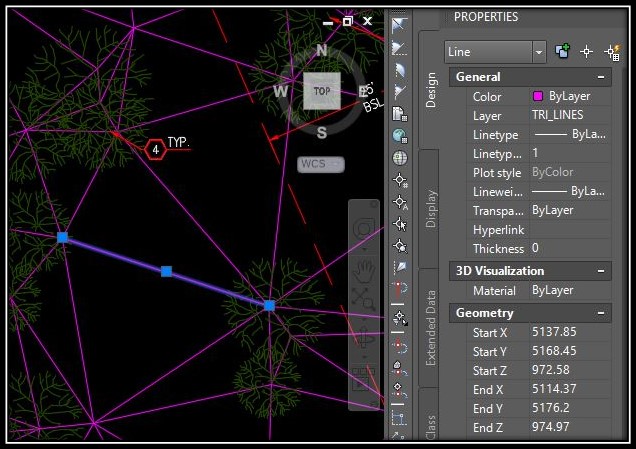Click the magenta Color swatch
636x449 pixels.
tap(538, 96)
